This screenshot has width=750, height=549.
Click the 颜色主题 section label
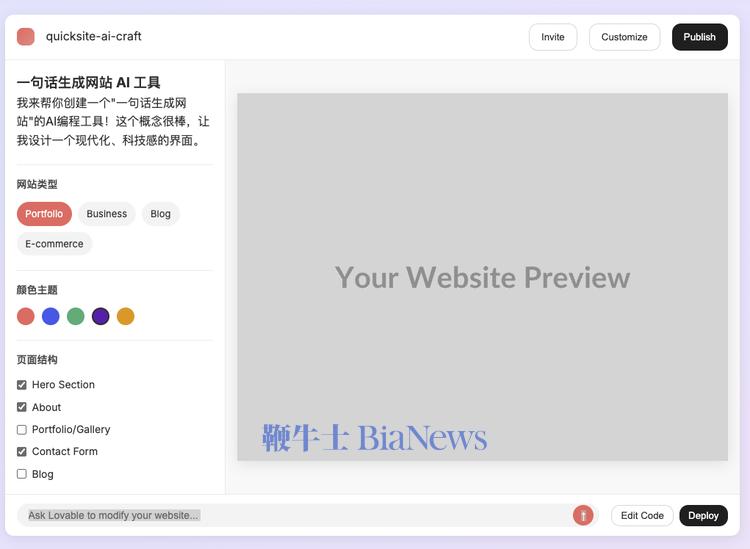[x=37, y=290]
